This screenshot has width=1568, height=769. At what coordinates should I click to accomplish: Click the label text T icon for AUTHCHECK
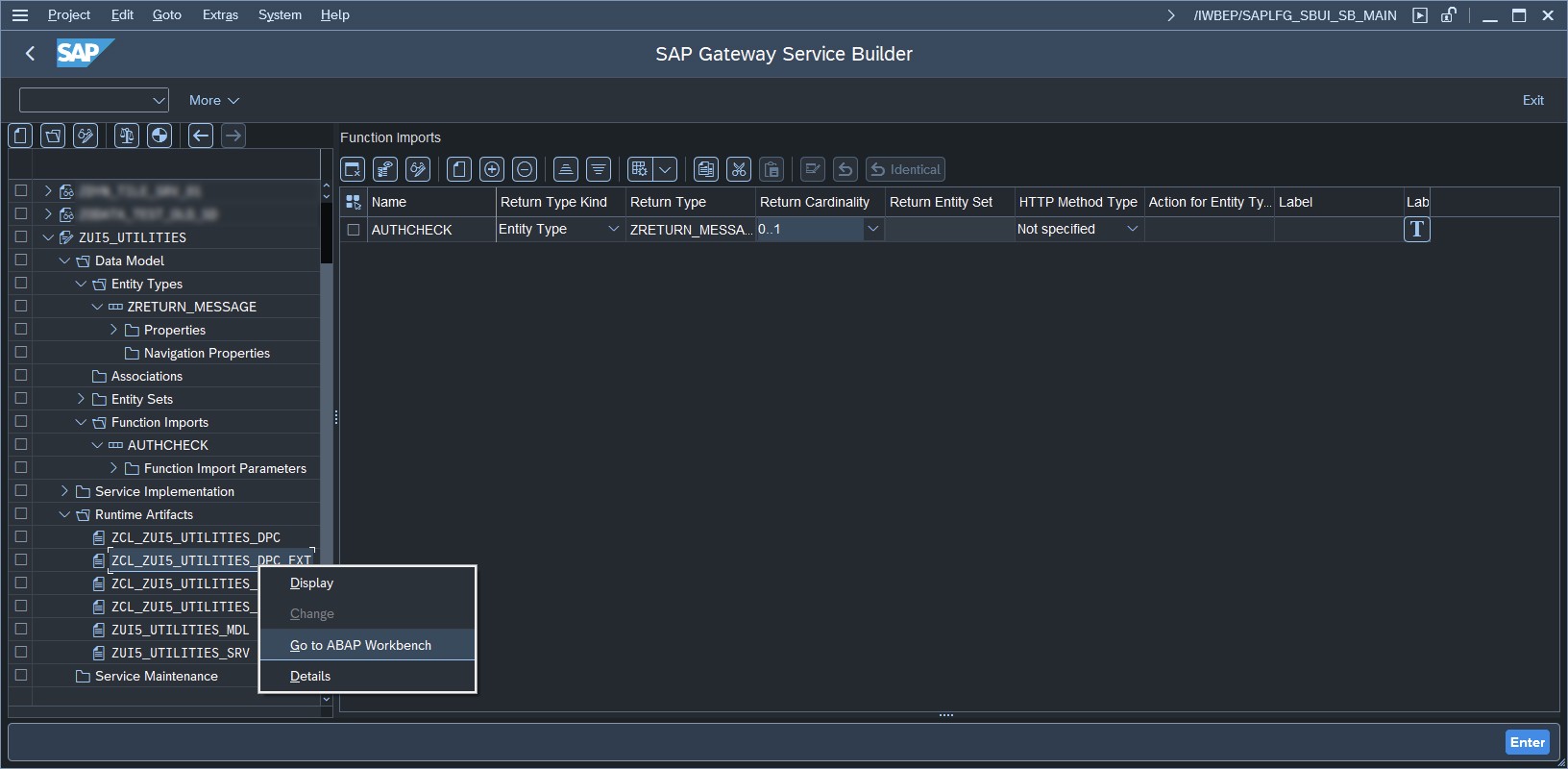[x=1417, y=229]
